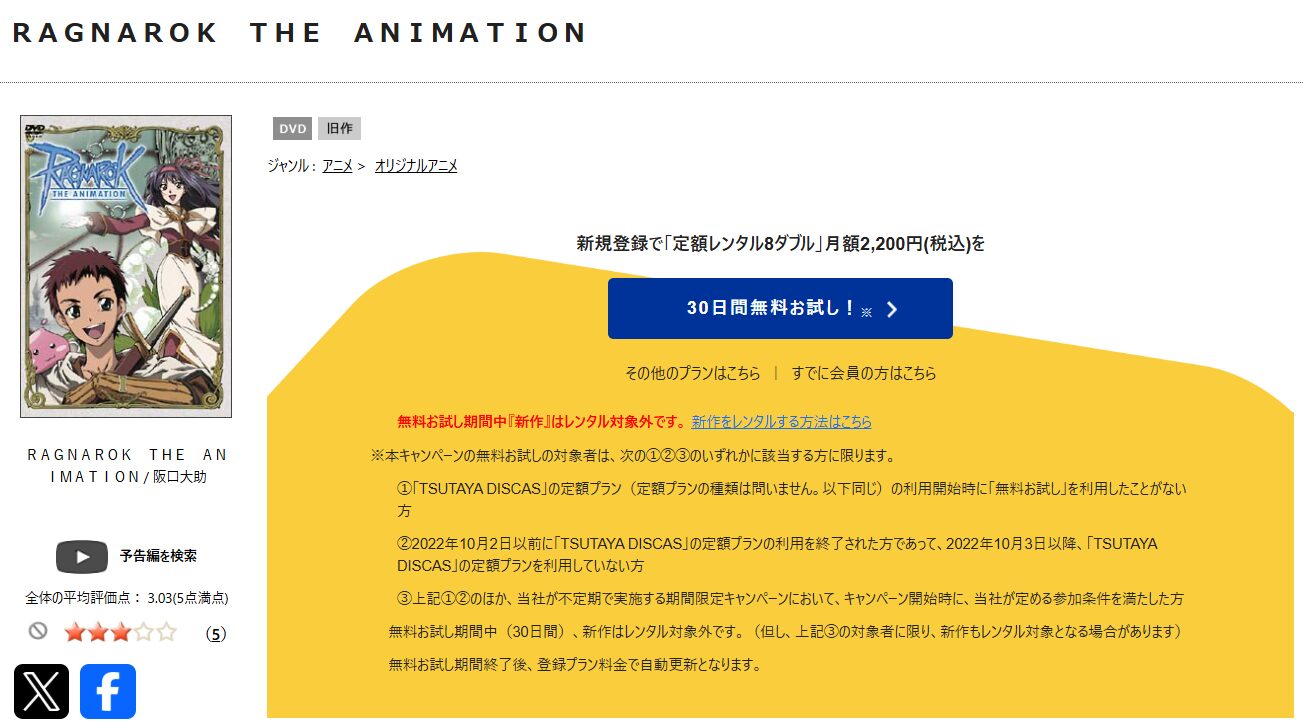Click the trailer search play icon

tap(82, 557)
